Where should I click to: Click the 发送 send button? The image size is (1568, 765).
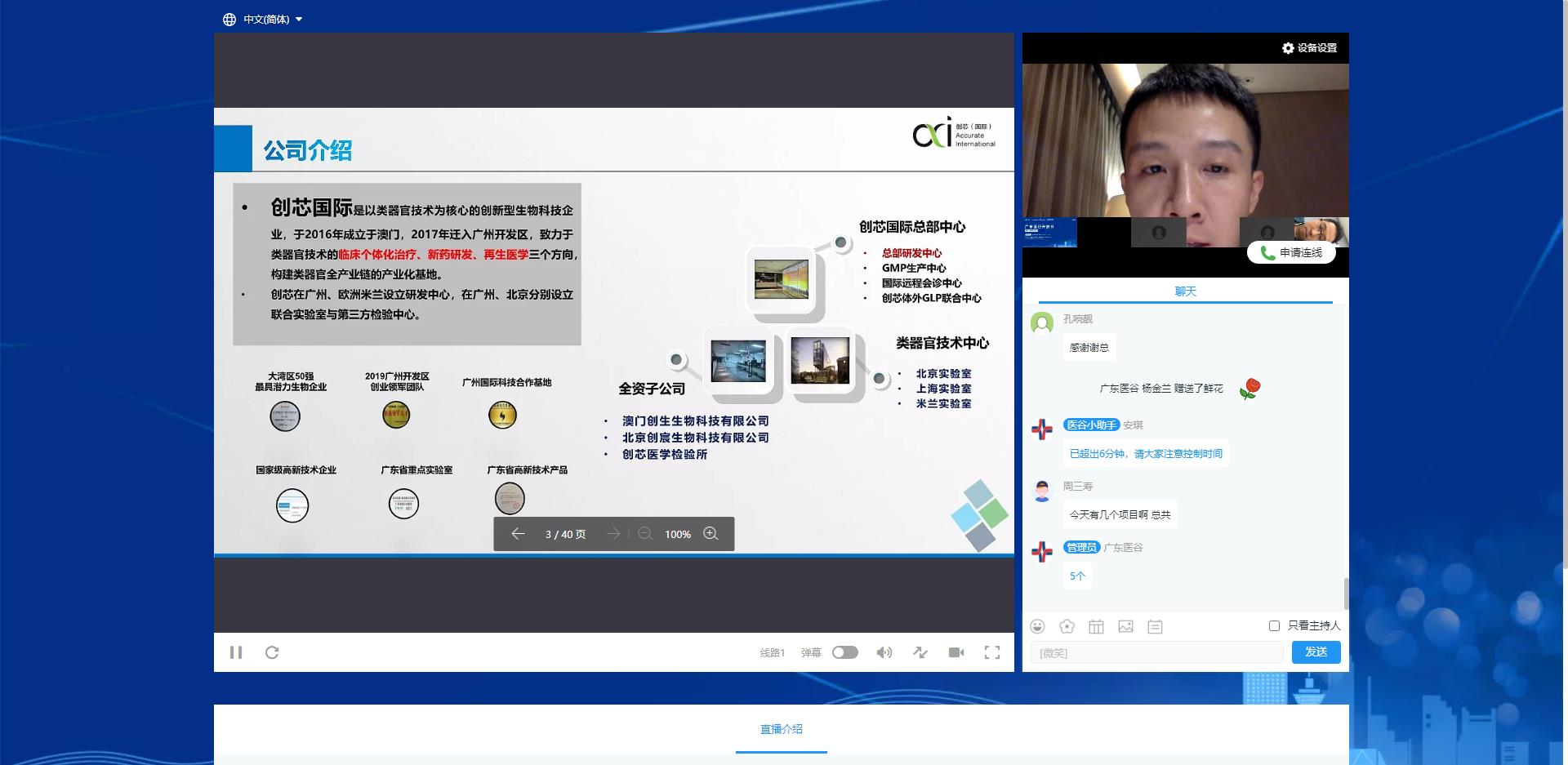click(1316, 652)
